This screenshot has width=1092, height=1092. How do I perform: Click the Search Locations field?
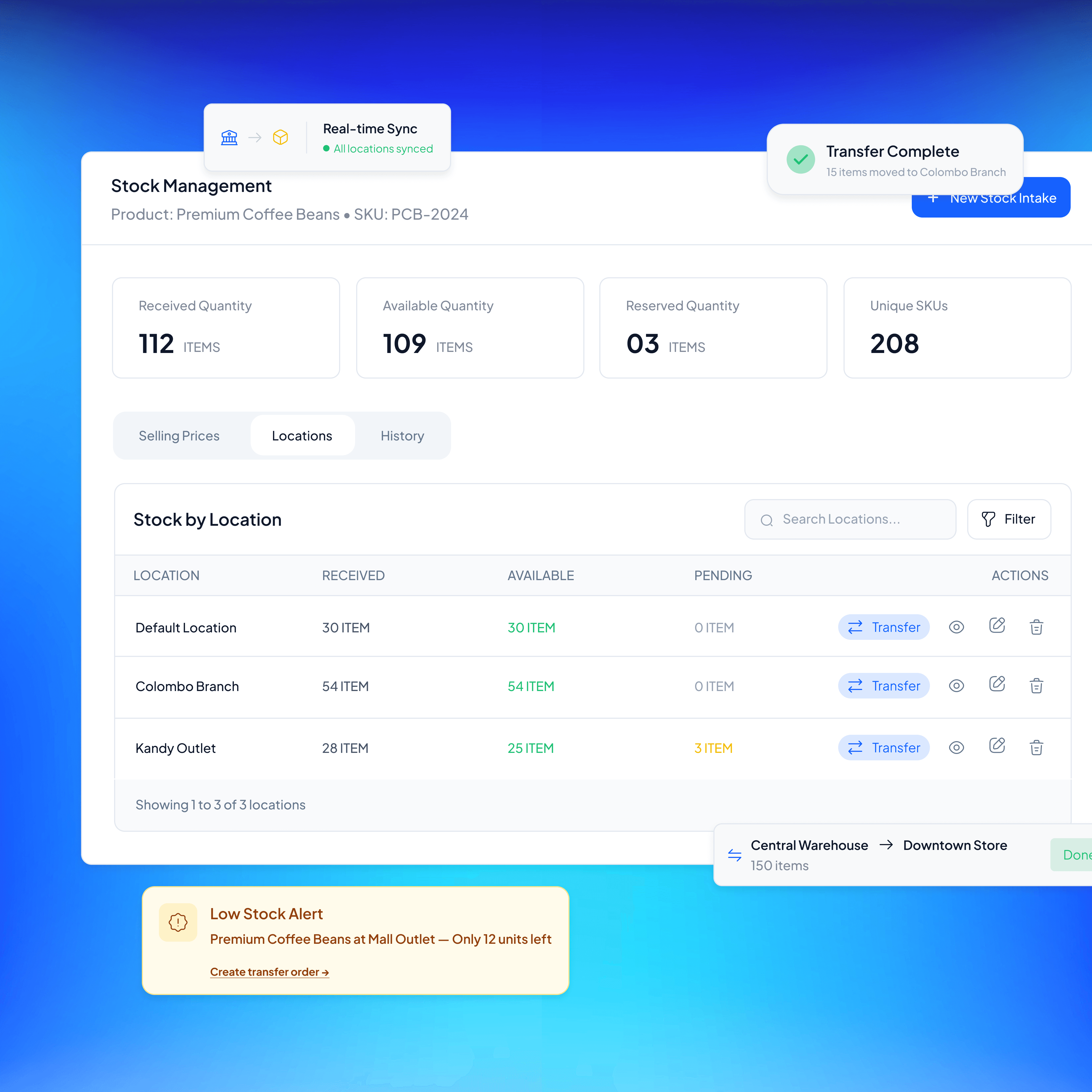[x=850, y=519]
